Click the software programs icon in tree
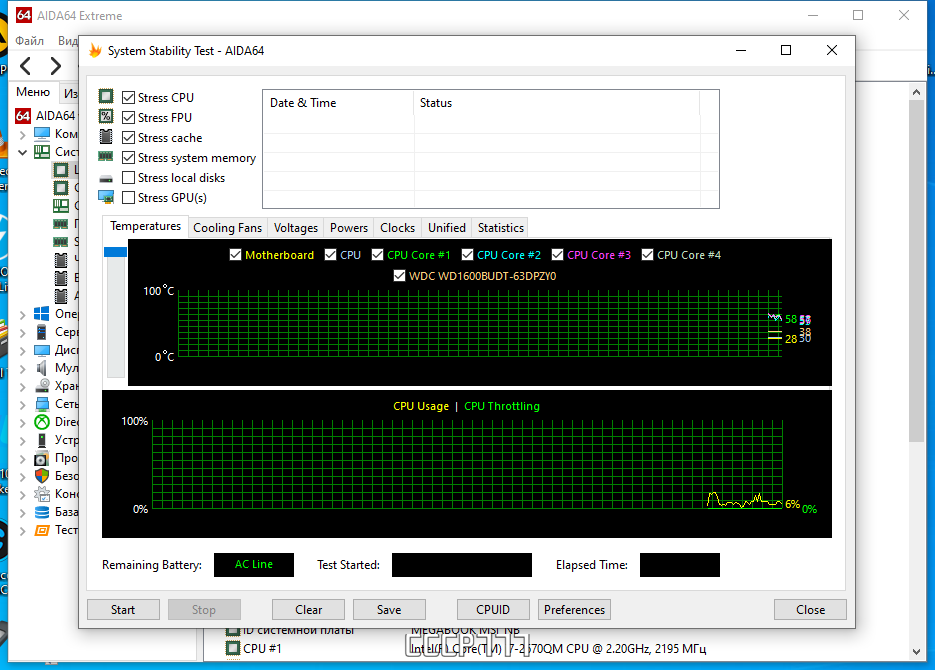The height and width of the screenshot is (670, 935). point(42,458)
